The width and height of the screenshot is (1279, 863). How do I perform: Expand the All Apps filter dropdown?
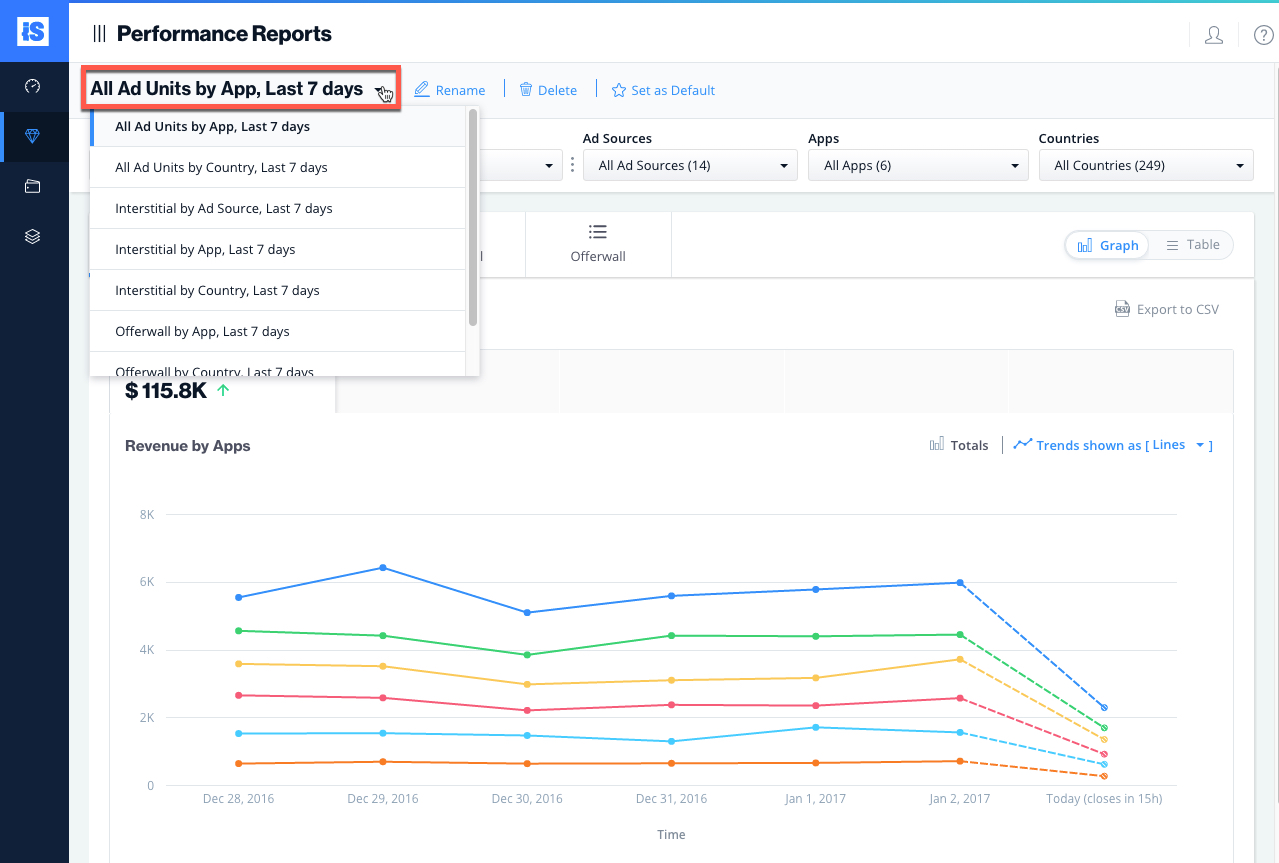917,165
